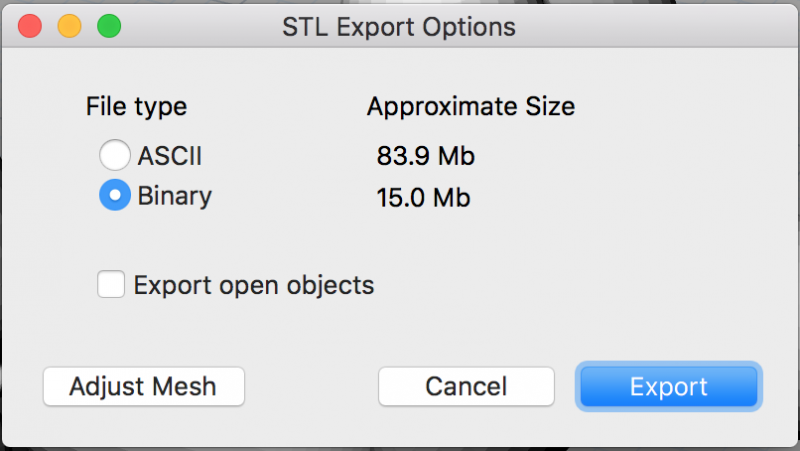Click the STL Export Options title text
Viewport: 800px width, 451px height.
399,27
